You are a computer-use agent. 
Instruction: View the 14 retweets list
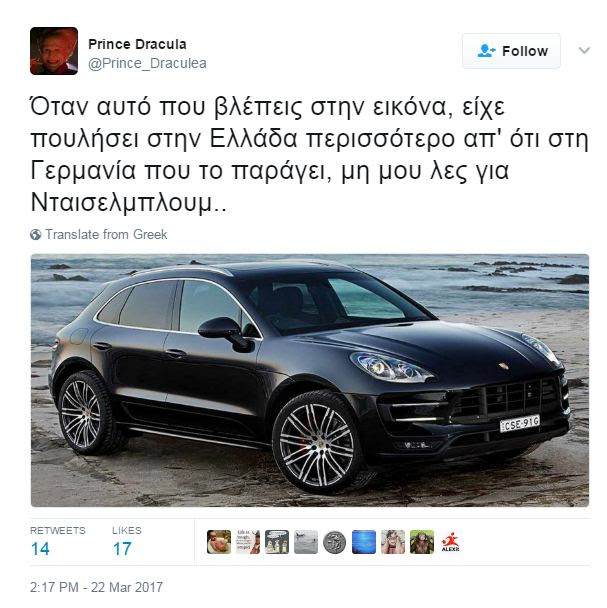click(x=57, y=542)
